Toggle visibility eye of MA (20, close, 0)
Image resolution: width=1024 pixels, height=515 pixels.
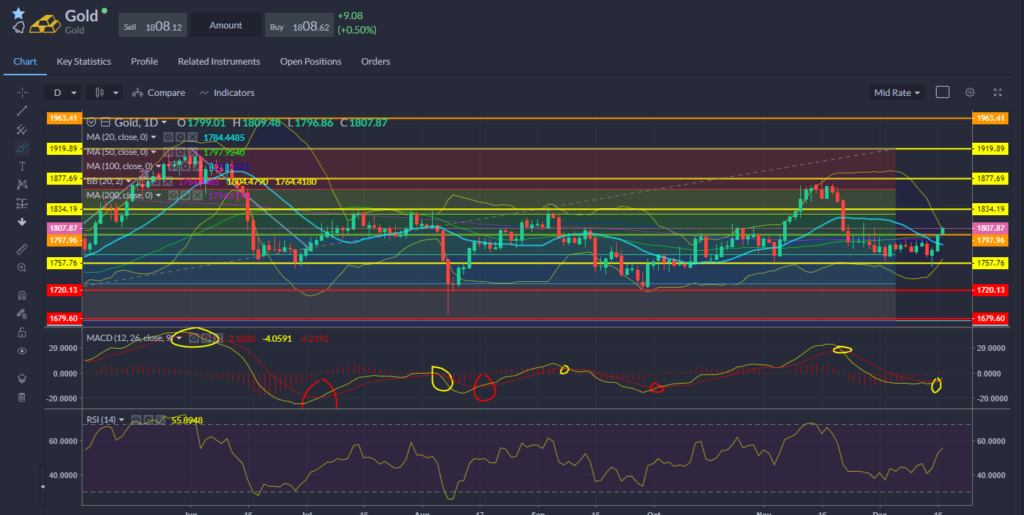168,137
